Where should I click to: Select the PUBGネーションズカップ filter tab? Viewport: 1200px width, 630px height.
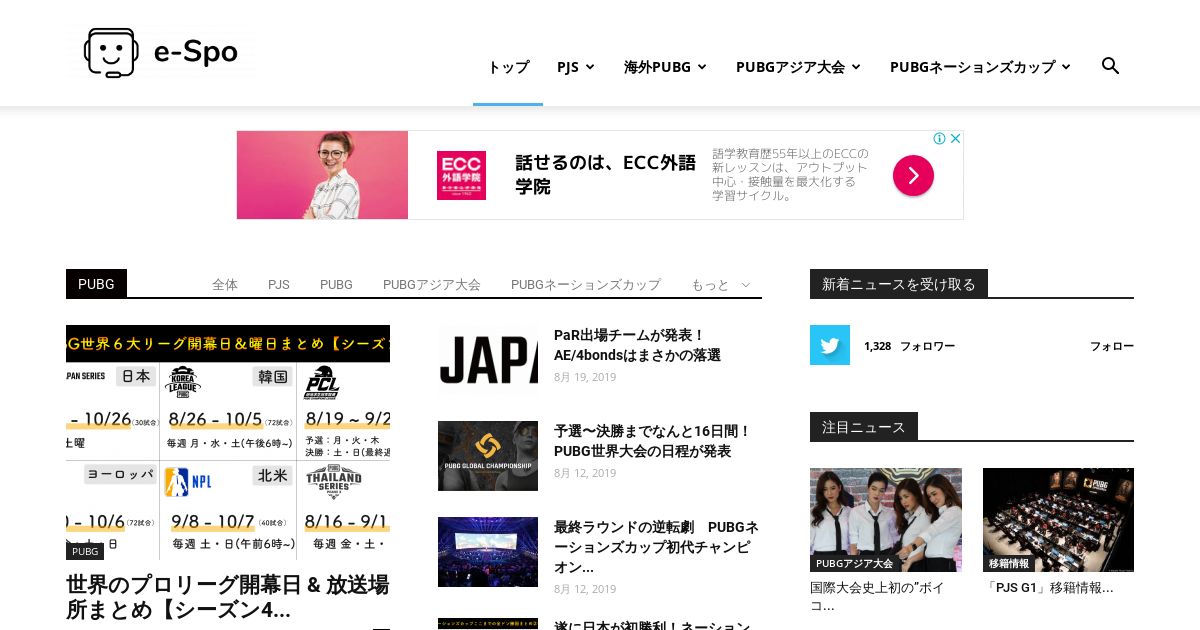(x=586, y=285)
